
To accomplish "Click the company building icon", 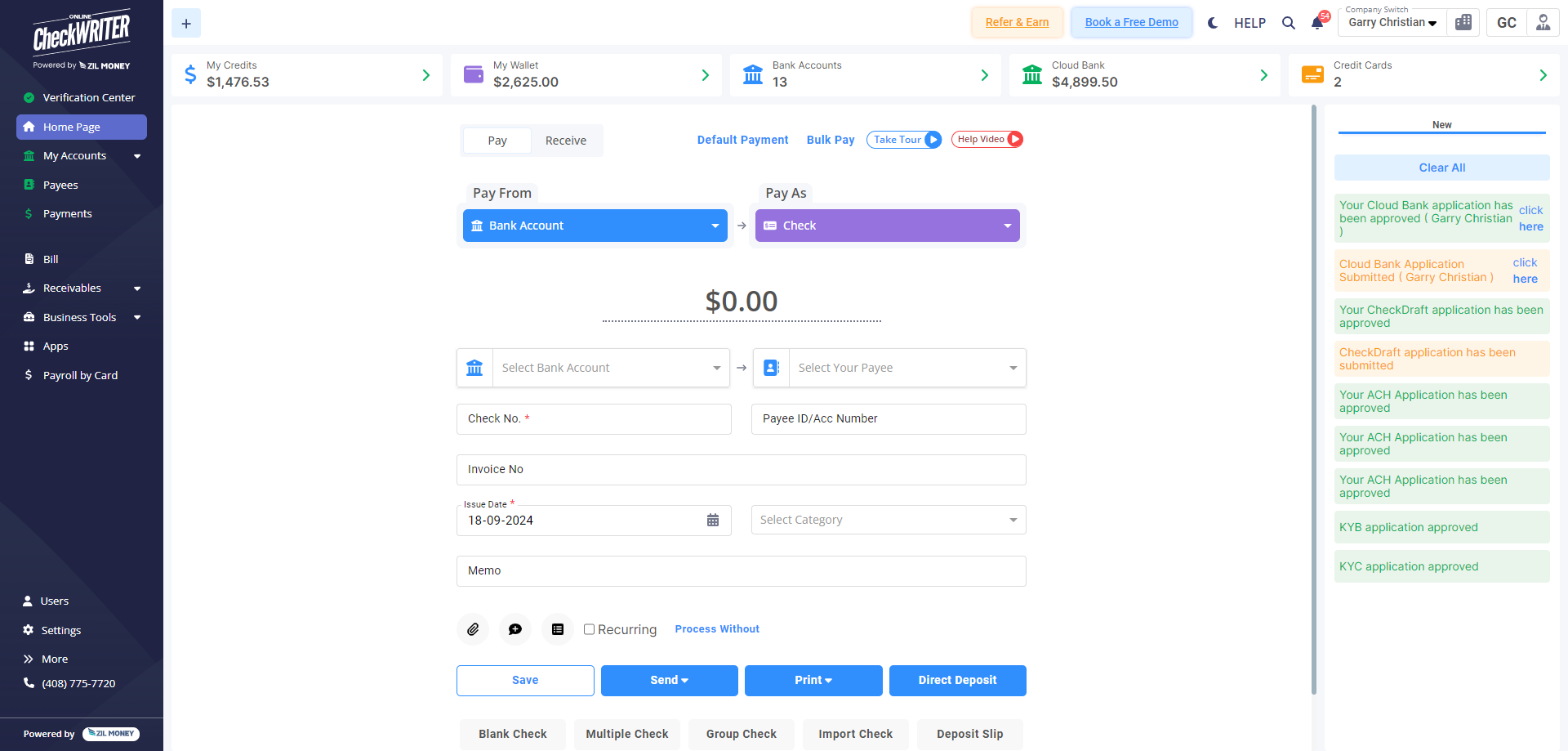I will pyautogui.click(x=1463, y=23).
